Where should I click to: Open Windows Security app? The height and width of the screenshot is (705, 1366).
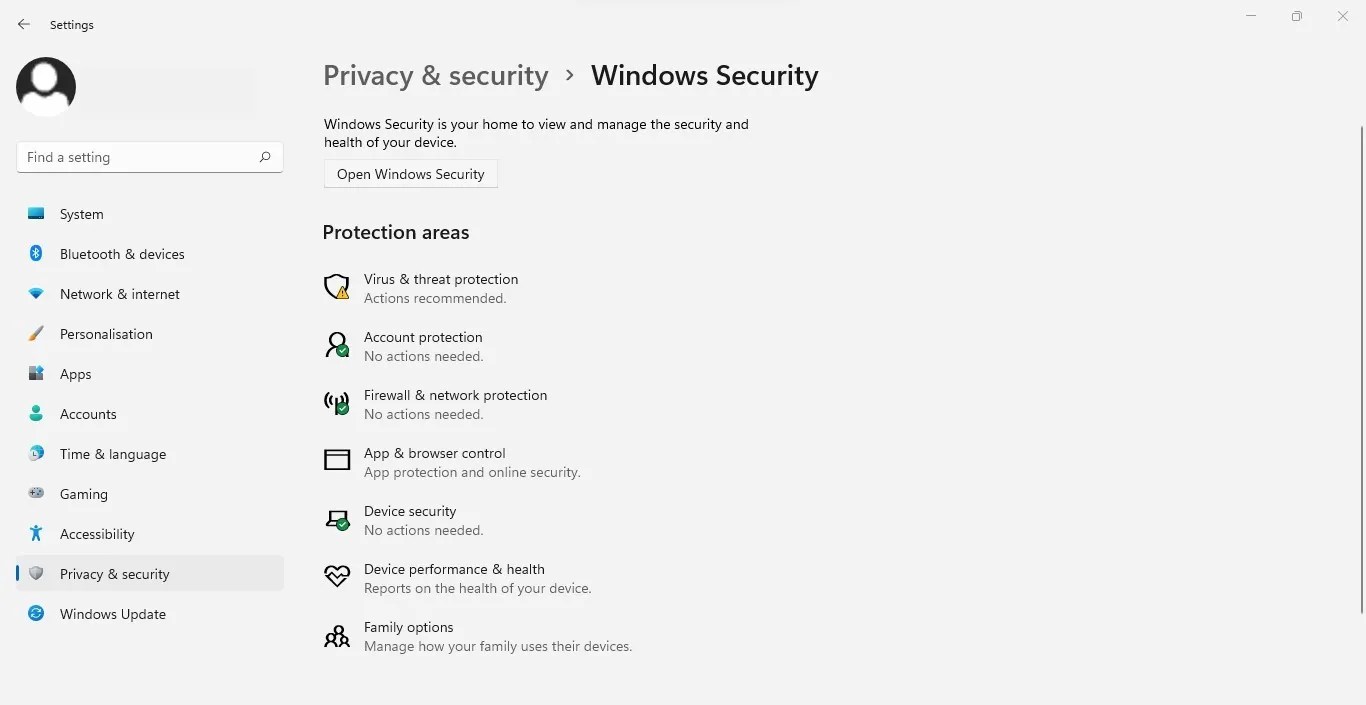(x=410, y=174)
